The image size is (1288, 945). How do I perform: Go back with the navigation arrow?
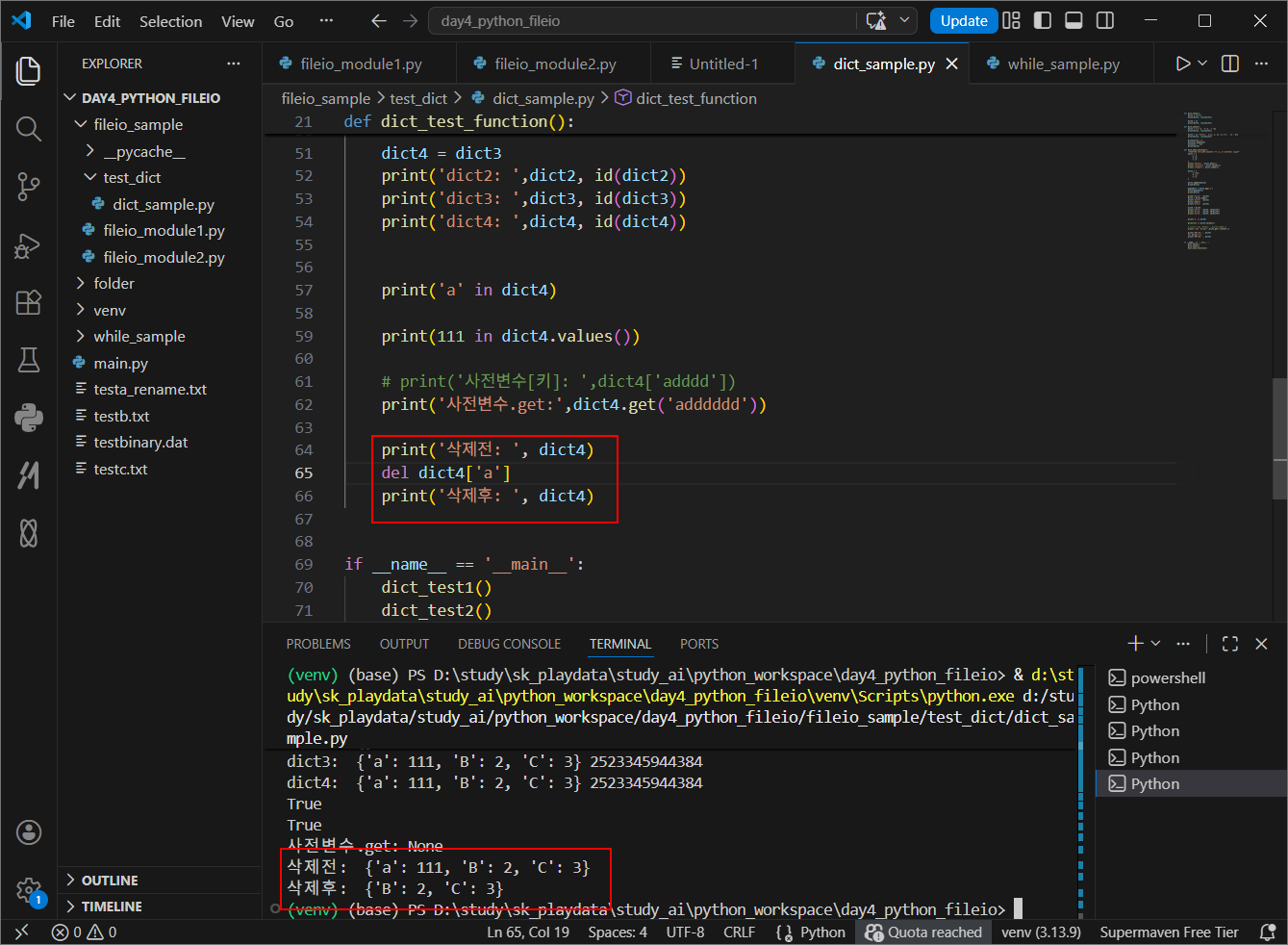379,20
